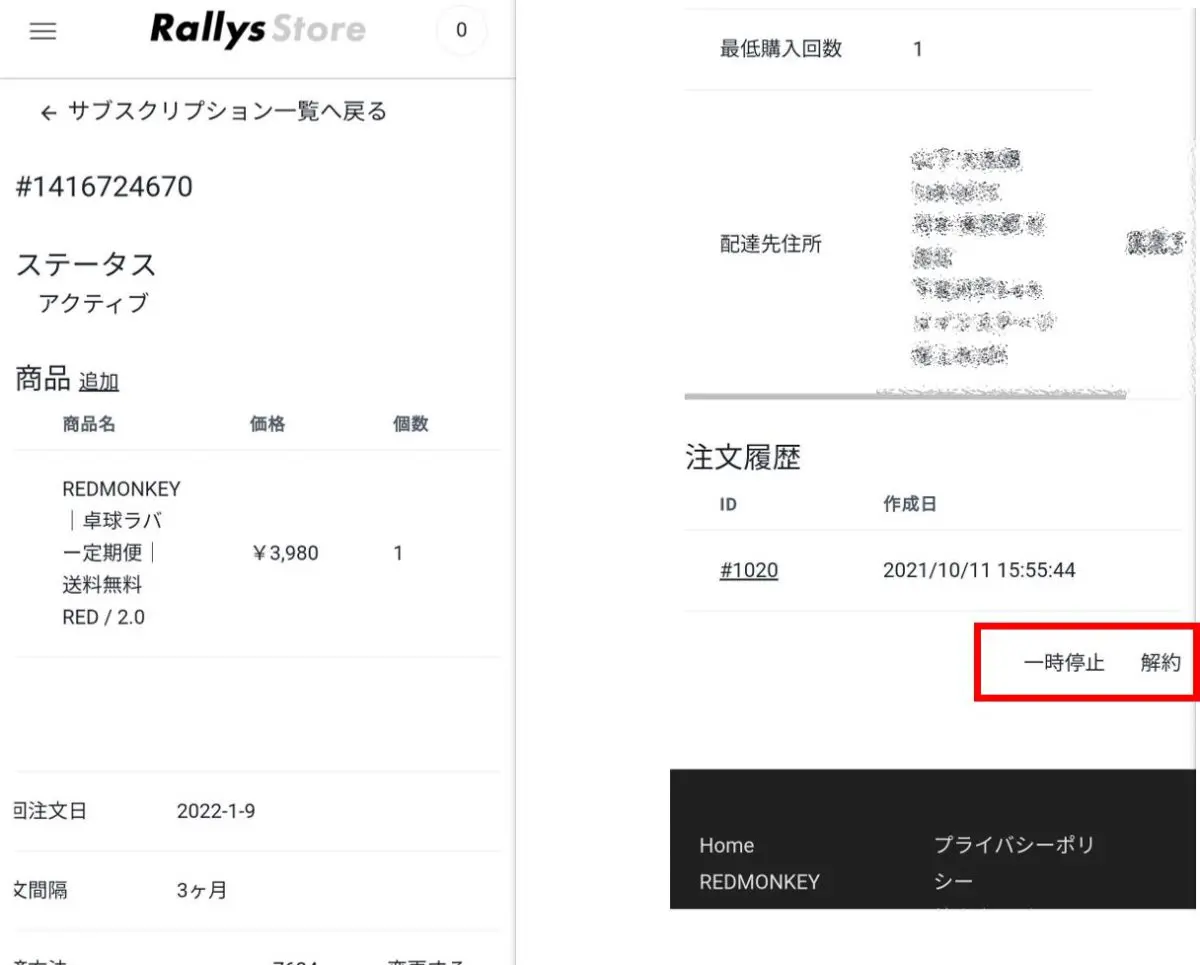
Task: Open REDMONKEY footer link
Action: point(759,881)
